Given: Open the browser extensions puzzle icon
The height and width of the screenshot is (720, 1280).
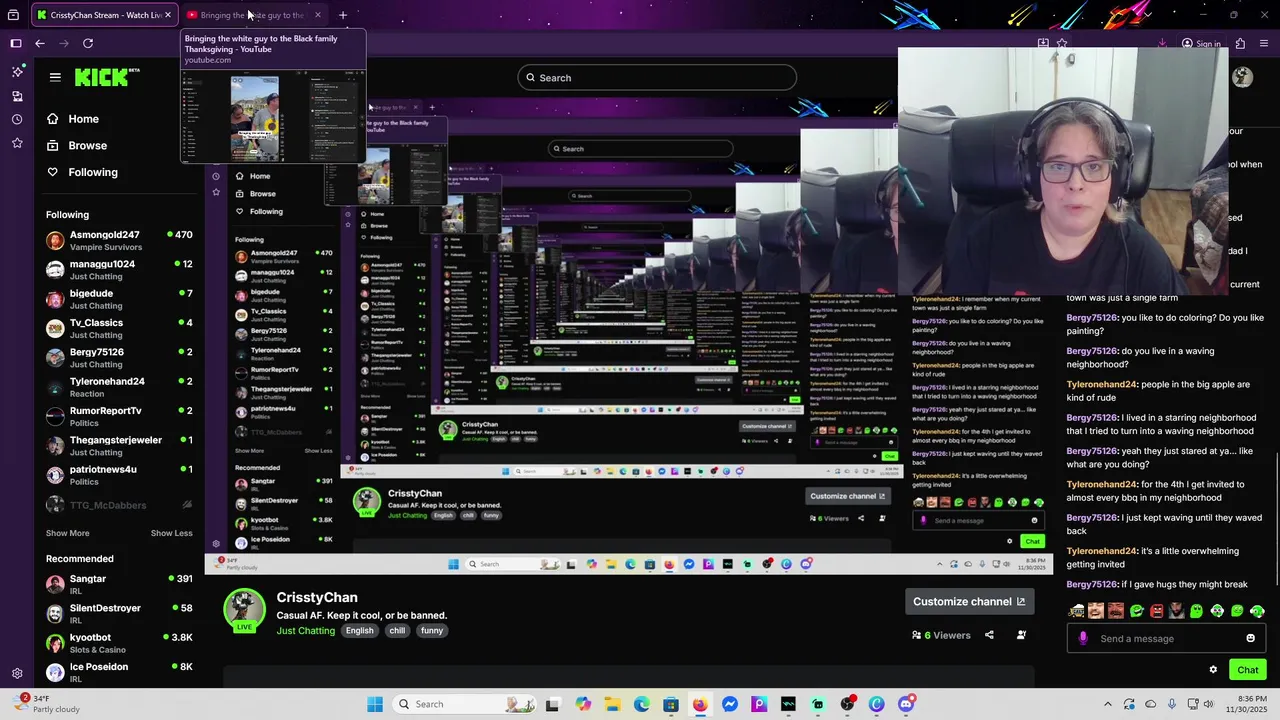Looking at the screenshot, I should [x=1240, y=43].
